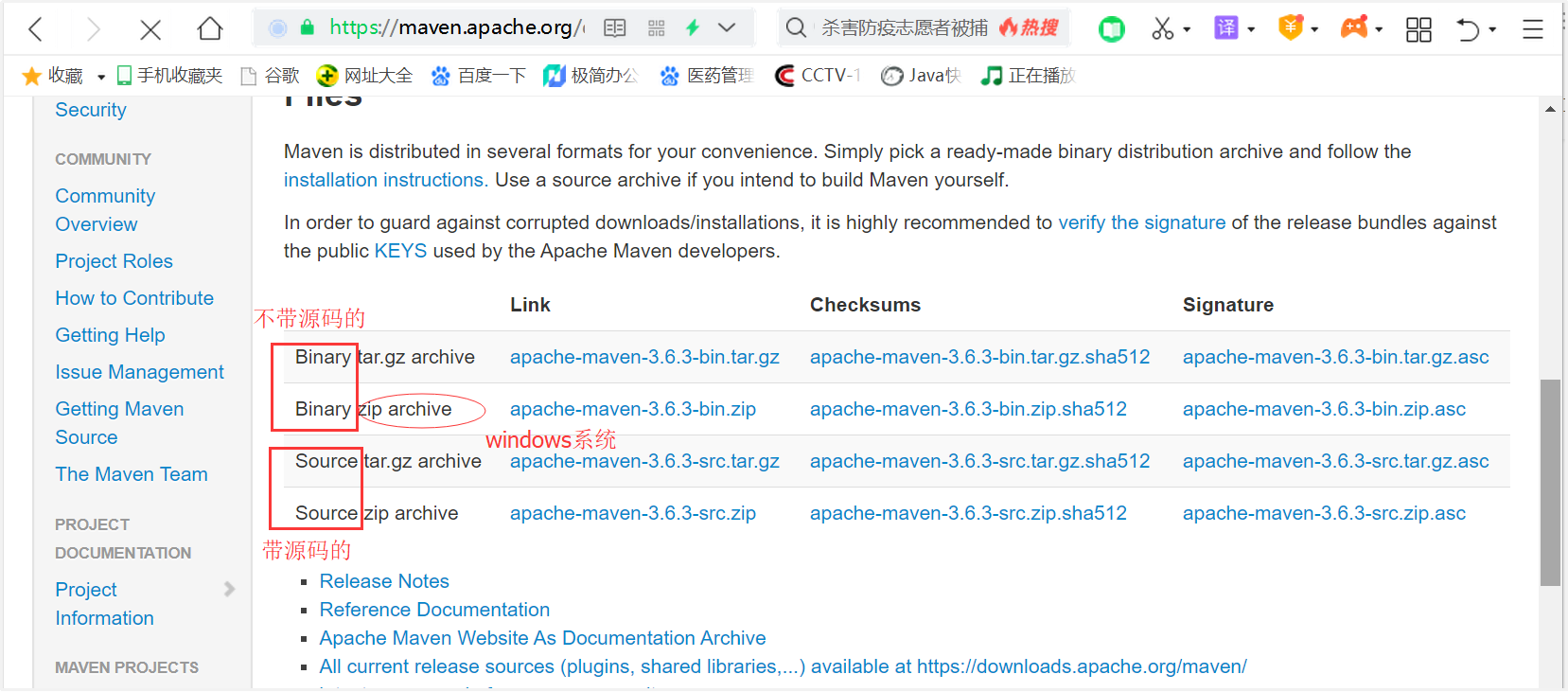Toggle reader mode in address bar
Viewport: 1568px width, 692px height.
click(x=615, y=27)
